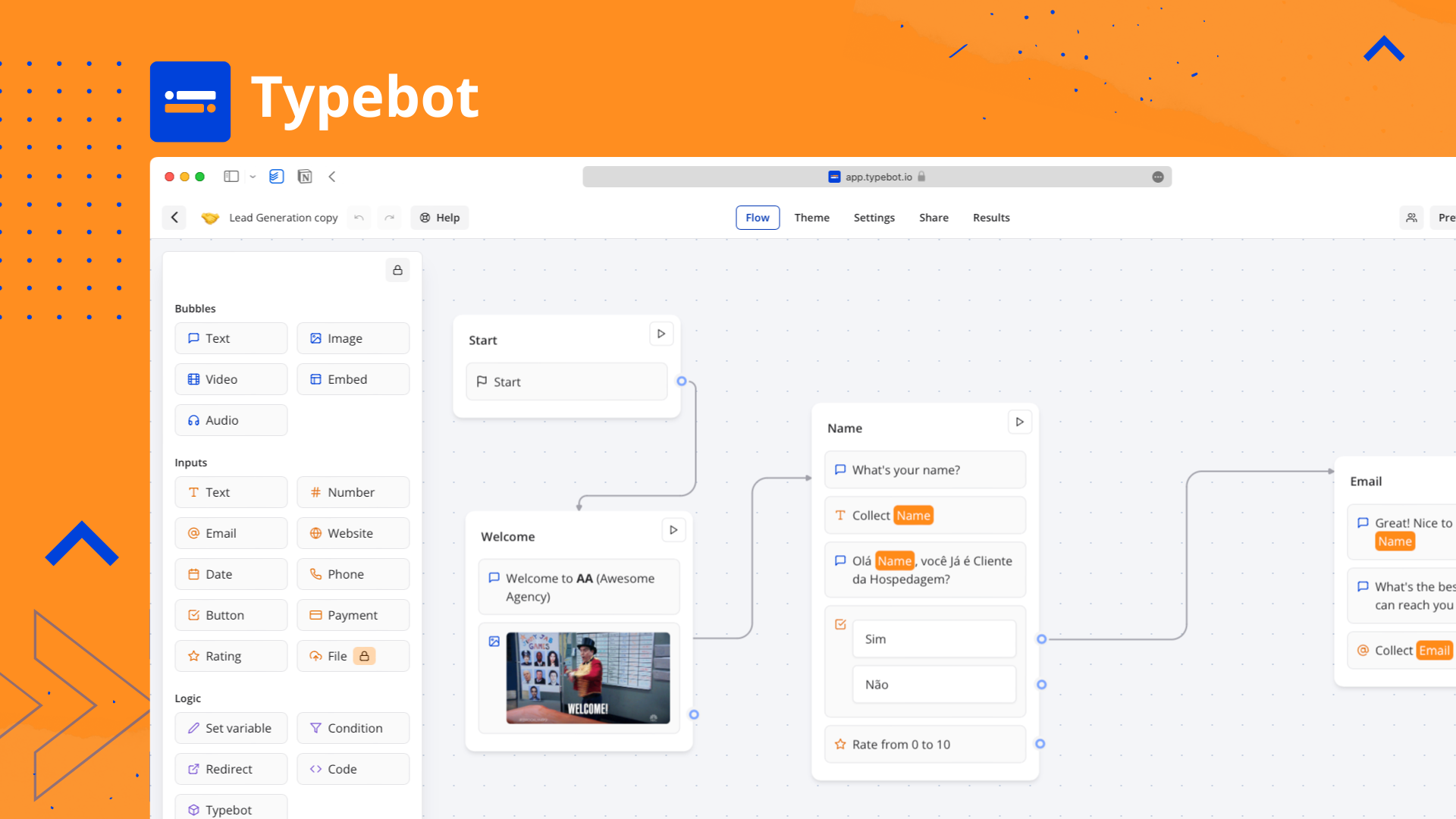Switch to the Results tab
Screen dimensions: 1456x819
pos(991,217)
